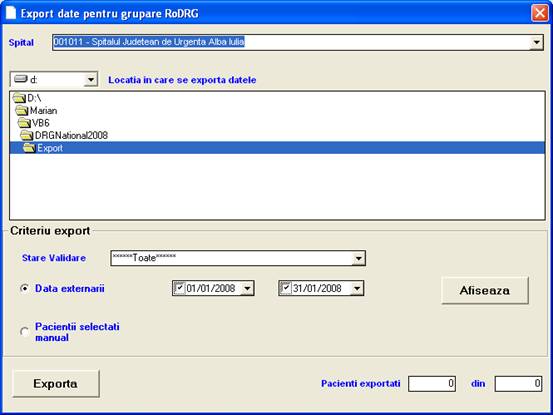The image size is (553, 415).
Task: Open the Spital hospital dropdown
Action: point(536,42)
